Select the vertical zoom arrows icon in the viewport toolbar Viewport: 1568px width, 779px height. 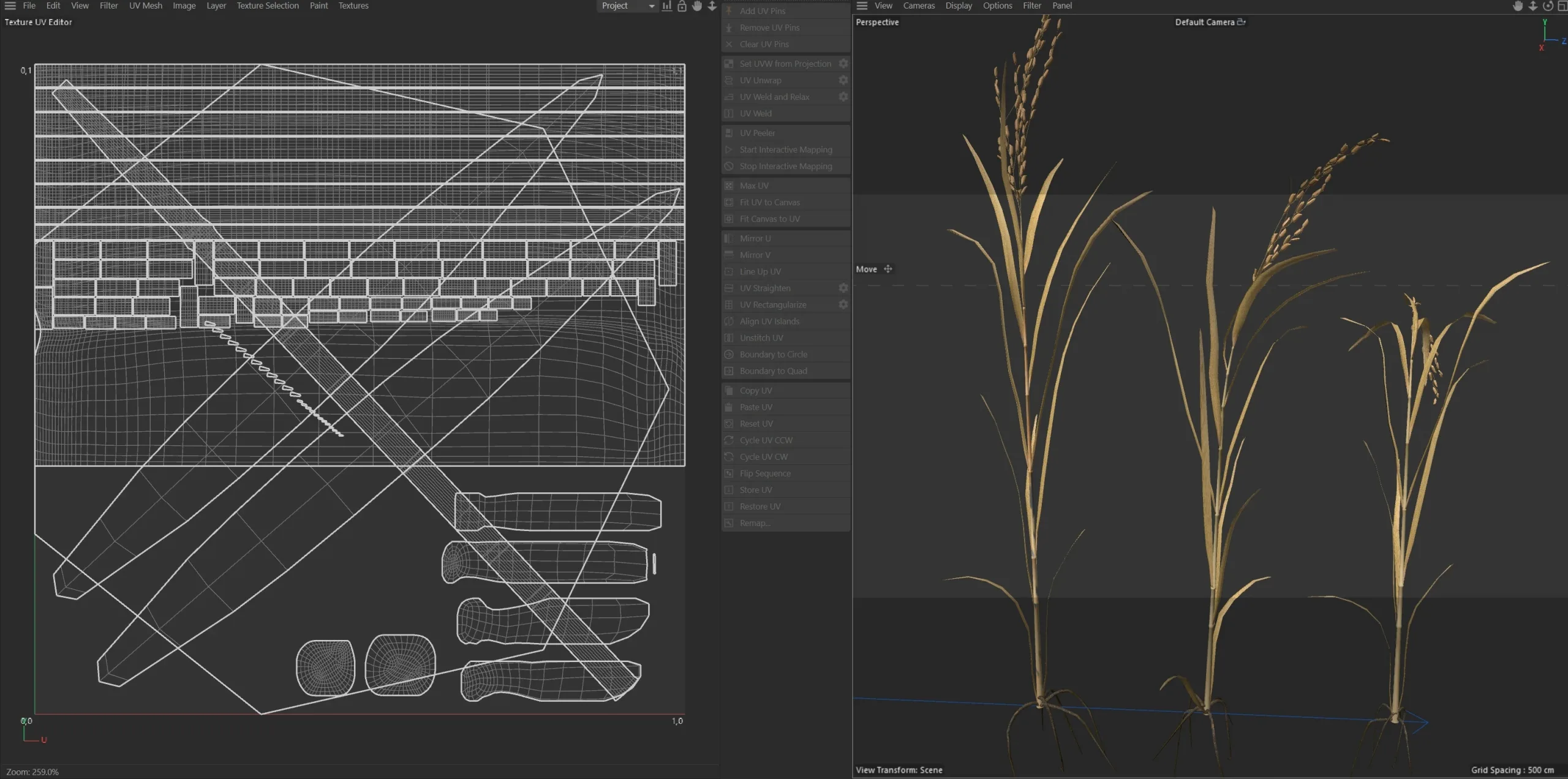coord(1532,6)
